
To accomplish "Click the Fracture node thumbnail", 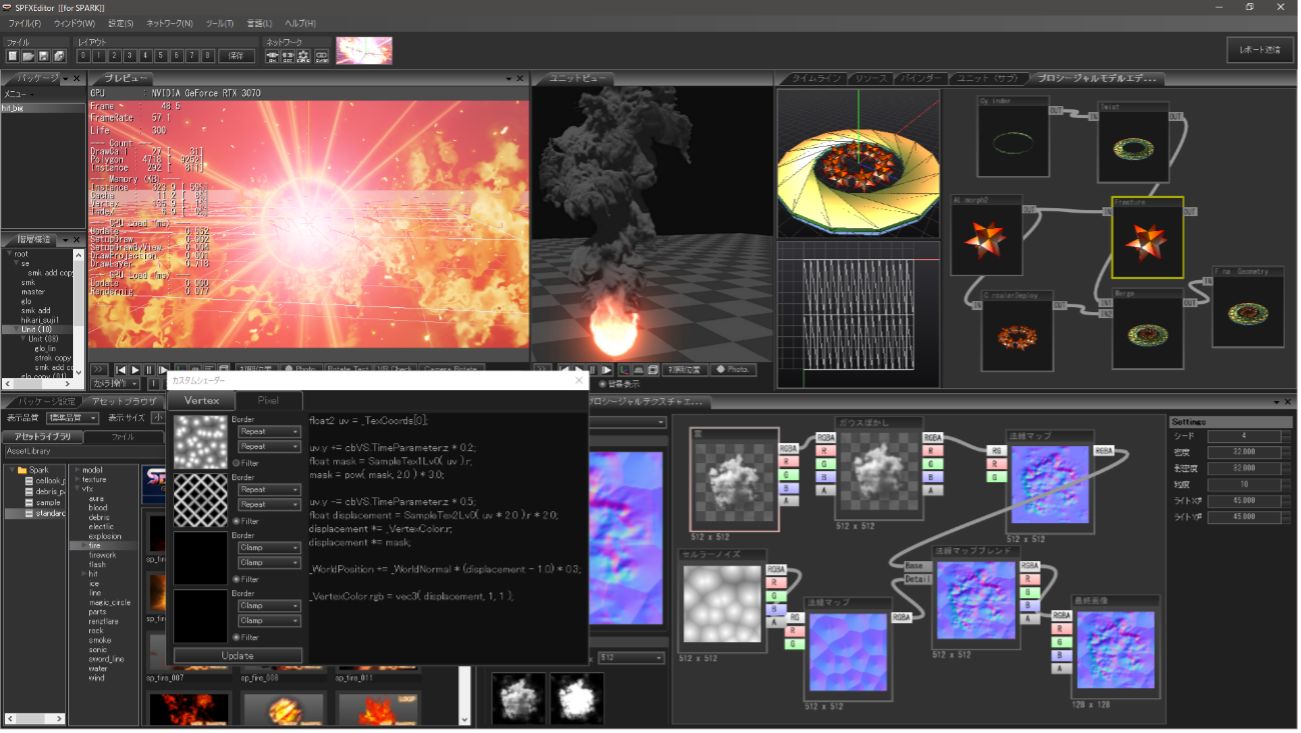I will (x=1147, y=242).
